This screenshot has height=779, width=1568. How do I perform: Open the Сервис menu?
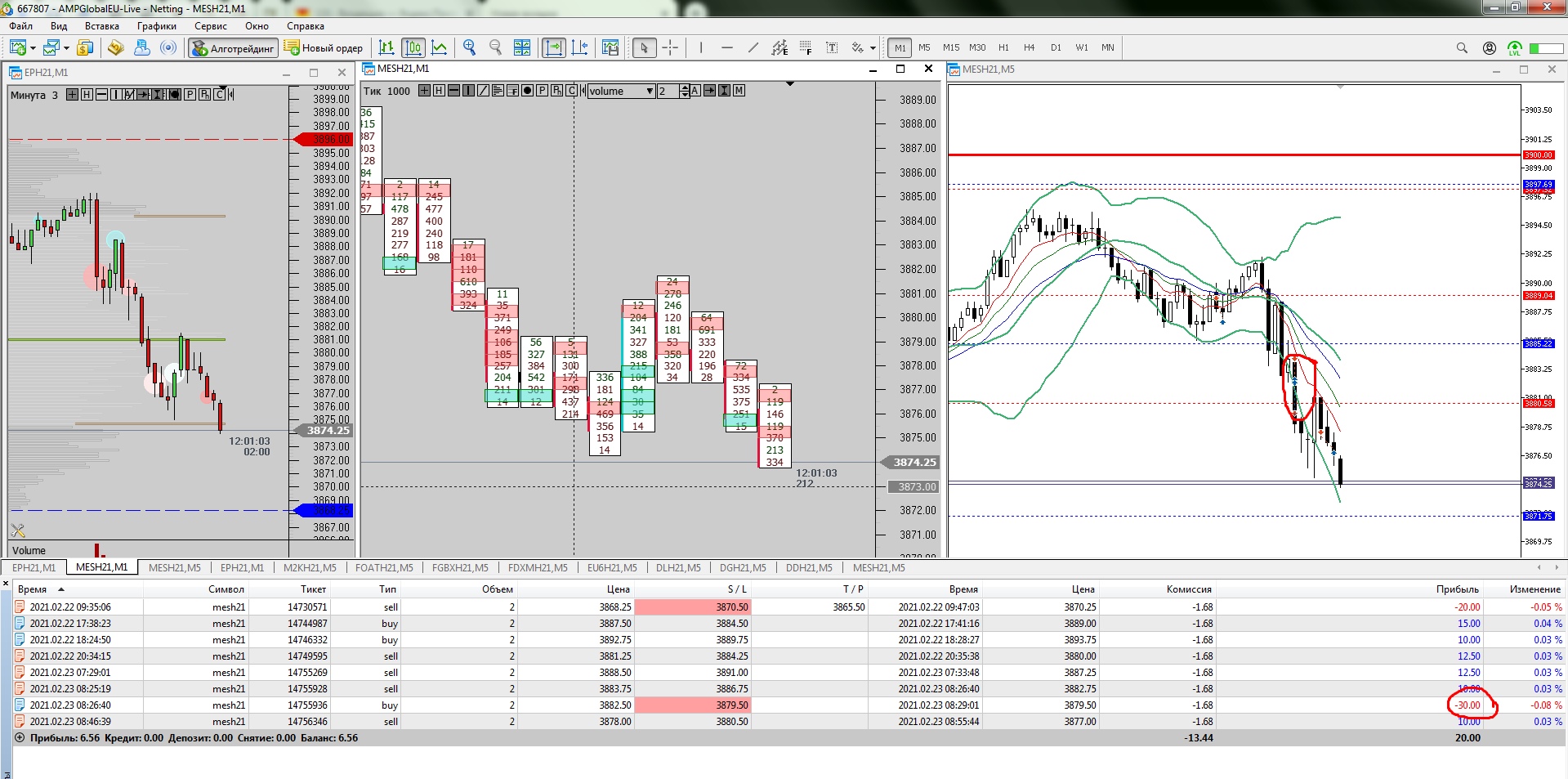tap(211, 26)
